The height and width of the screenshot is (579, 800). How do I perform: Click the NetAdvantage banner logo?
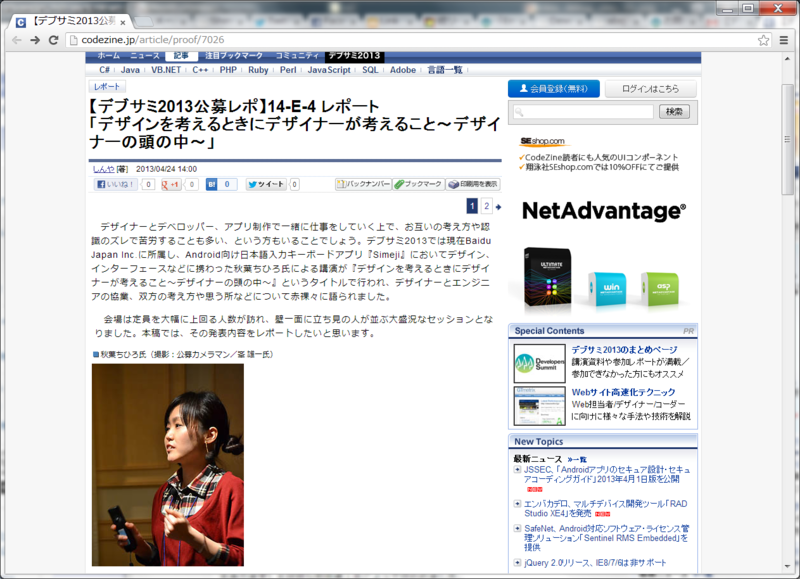(604, 210)
